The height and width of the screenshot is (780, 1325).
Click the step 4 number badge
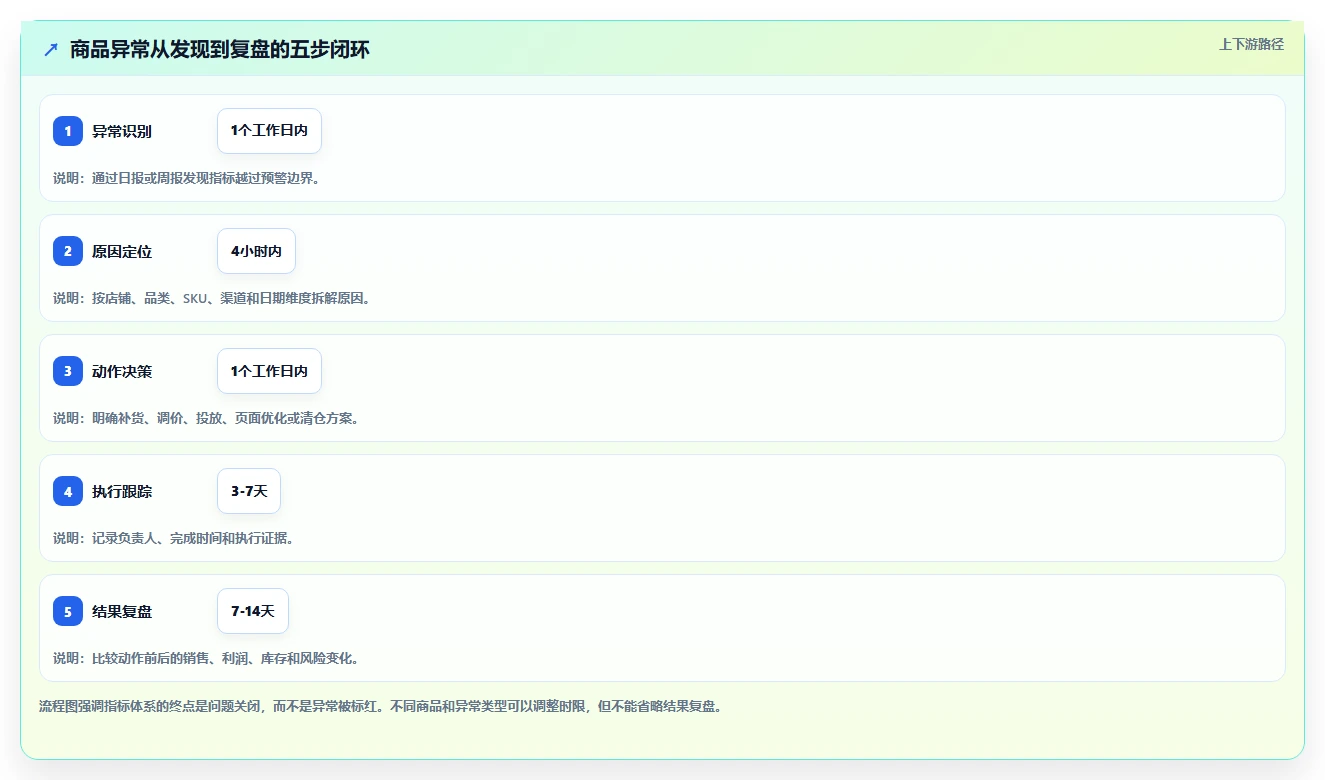coord(68,491)
